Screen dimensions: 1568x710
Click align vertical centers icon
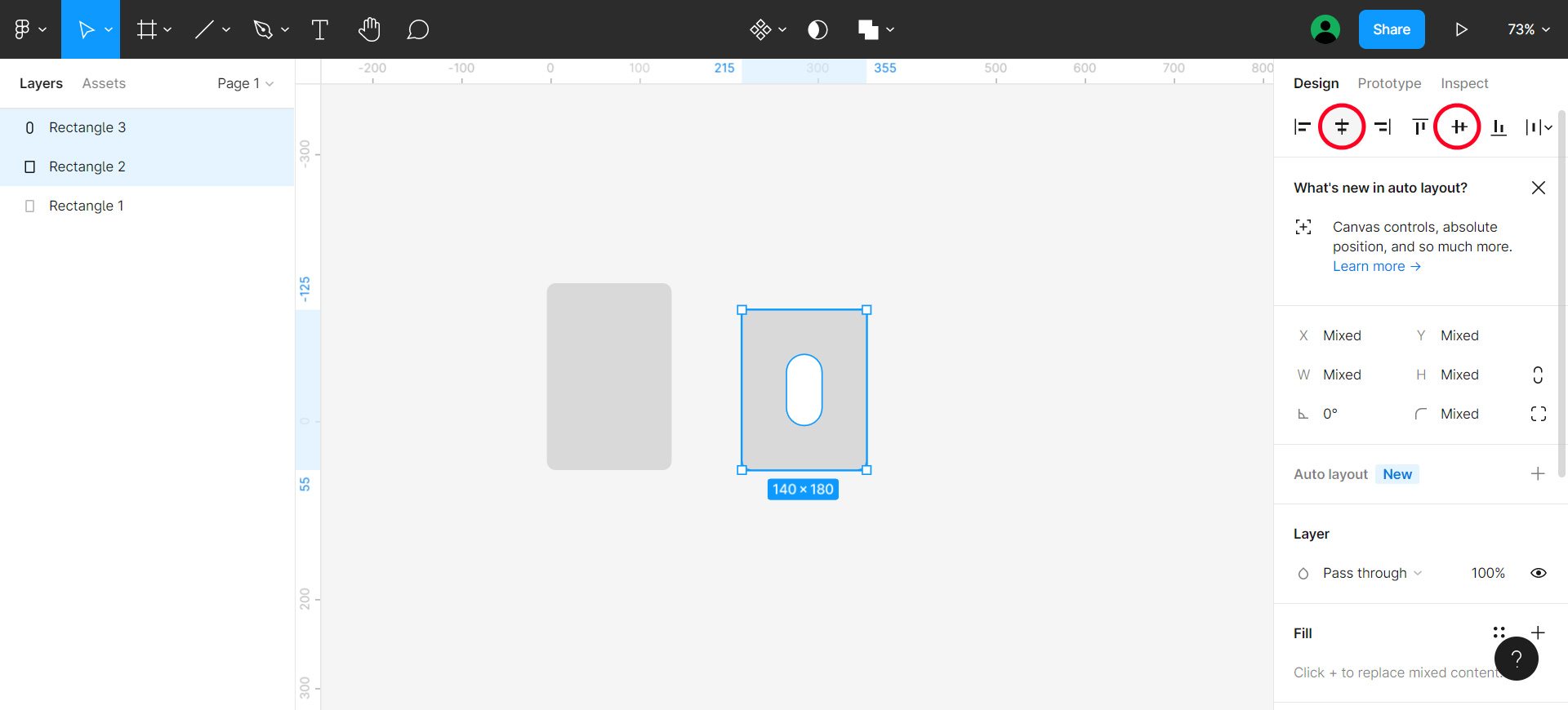[1459, 126]
